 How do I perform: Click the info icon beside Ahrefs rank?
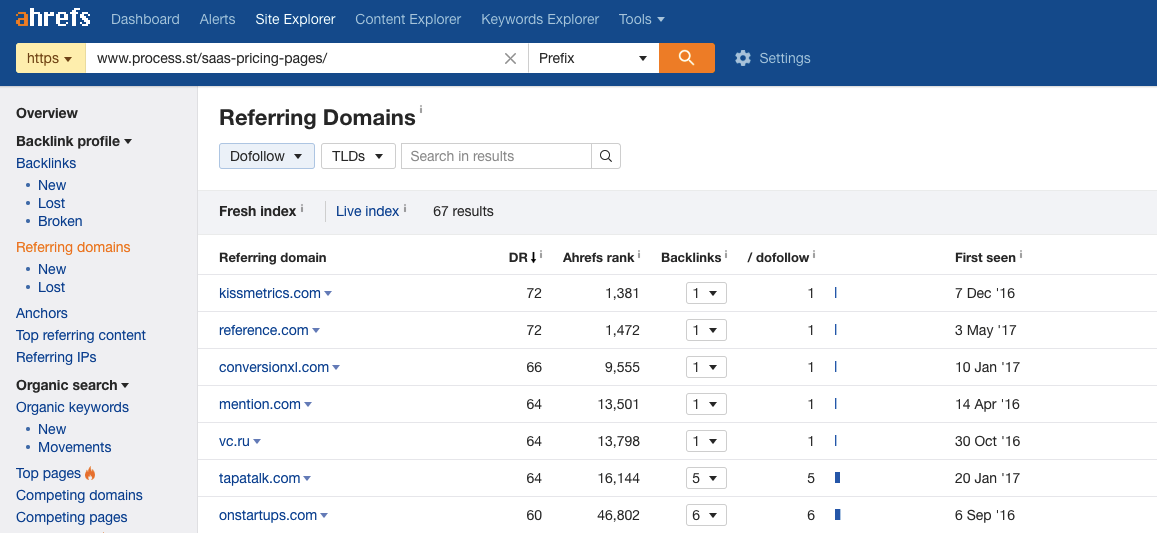(639, 255)
